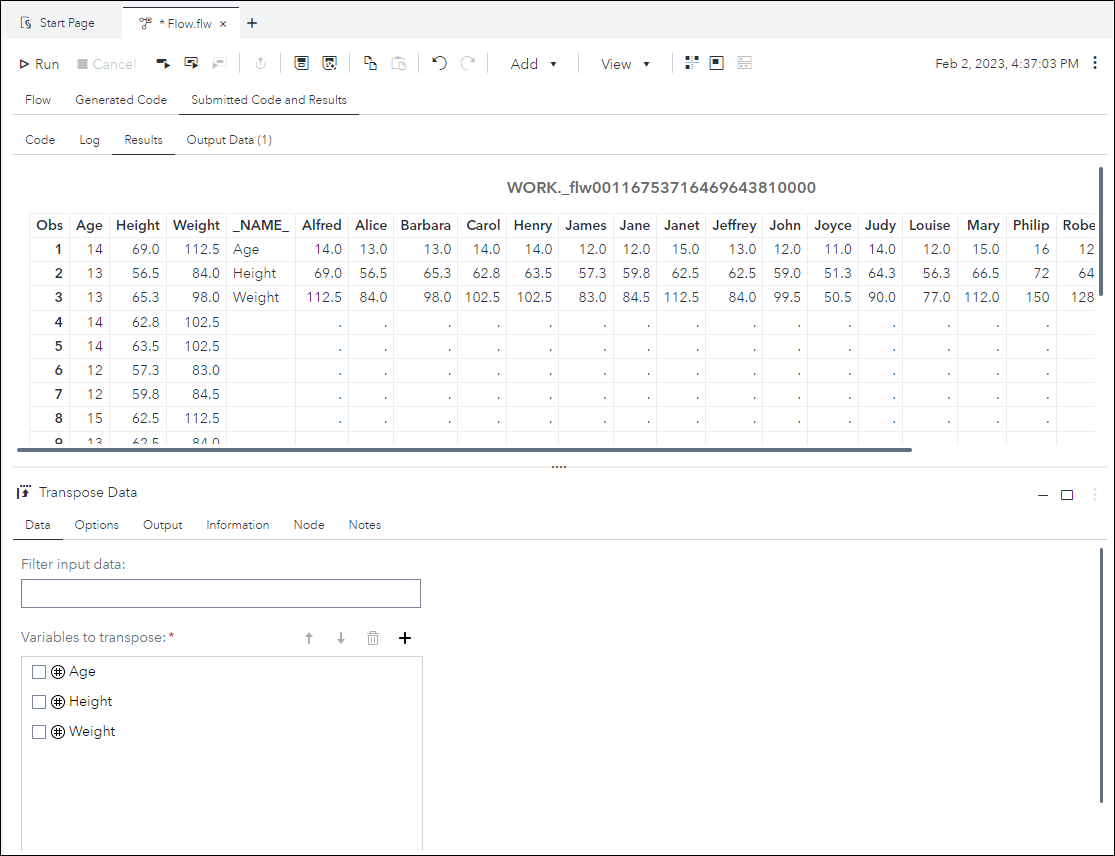This screenshot has height=856, width=1115.
Task: Expand the View dropdown menu
Action: [x=625, y=64]
